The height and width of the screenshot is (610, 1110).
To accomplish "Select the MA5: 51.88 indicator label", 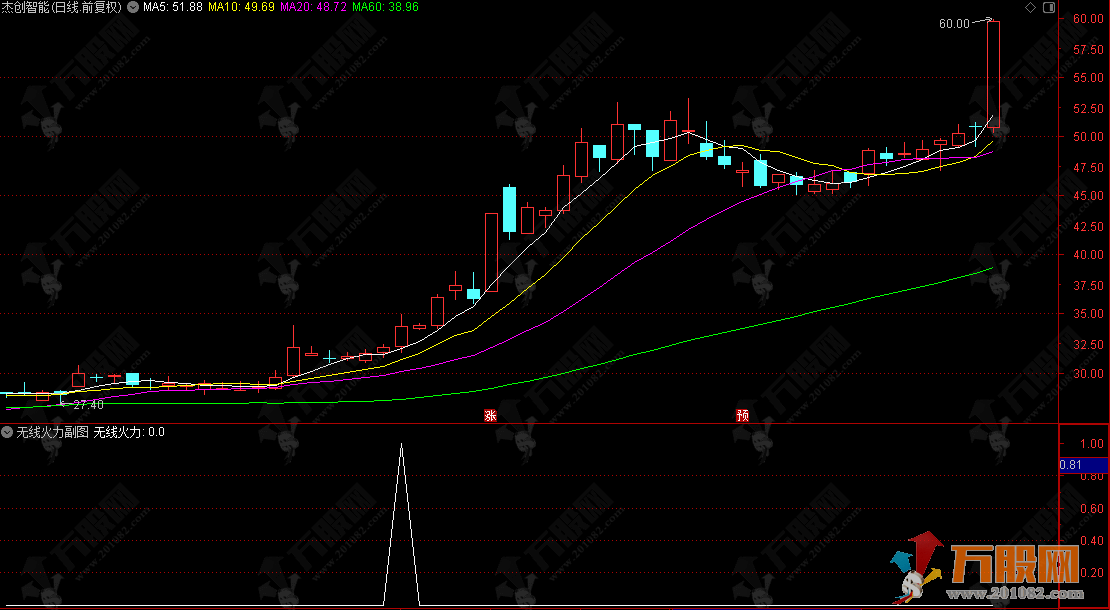I will click(x=172, y=7).
